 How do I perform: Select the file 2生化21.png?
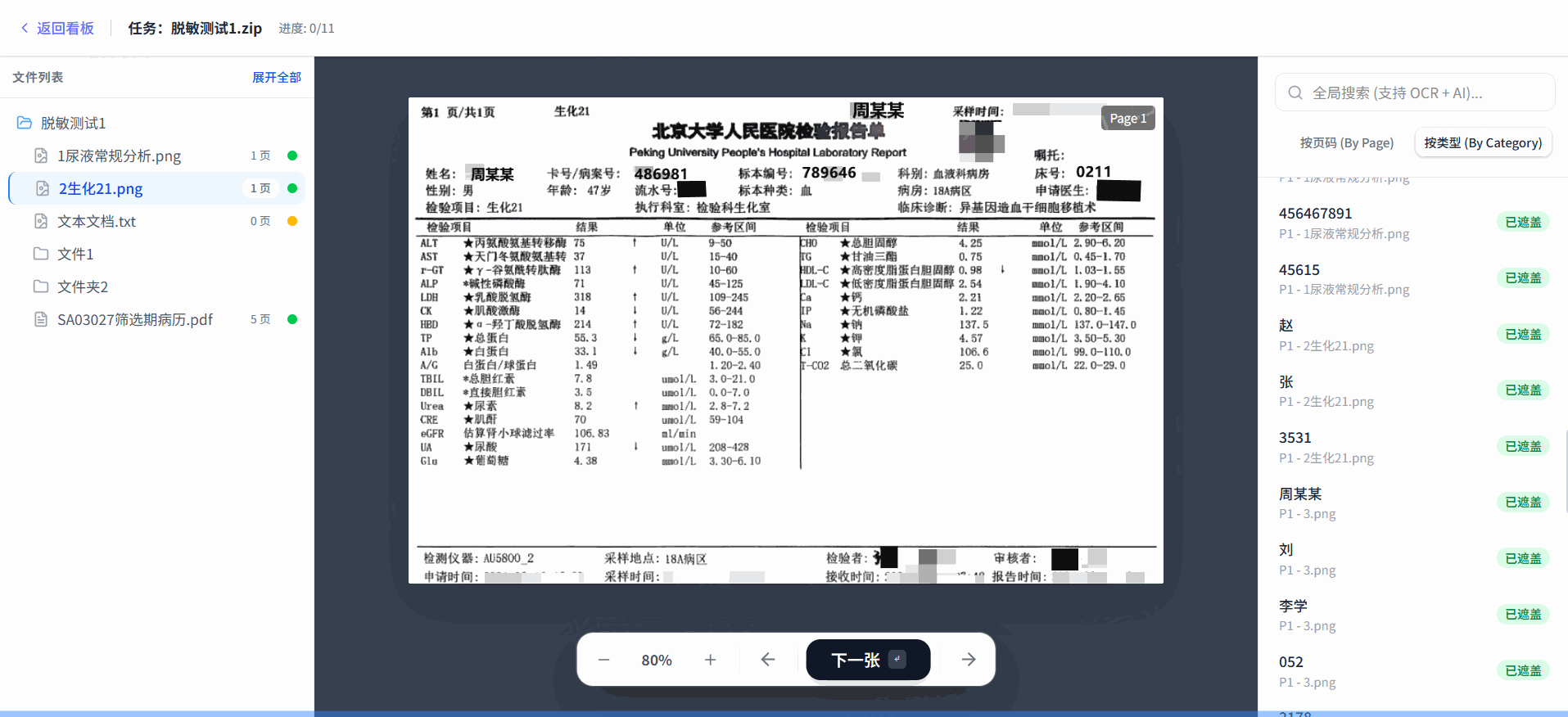(100, 188)
